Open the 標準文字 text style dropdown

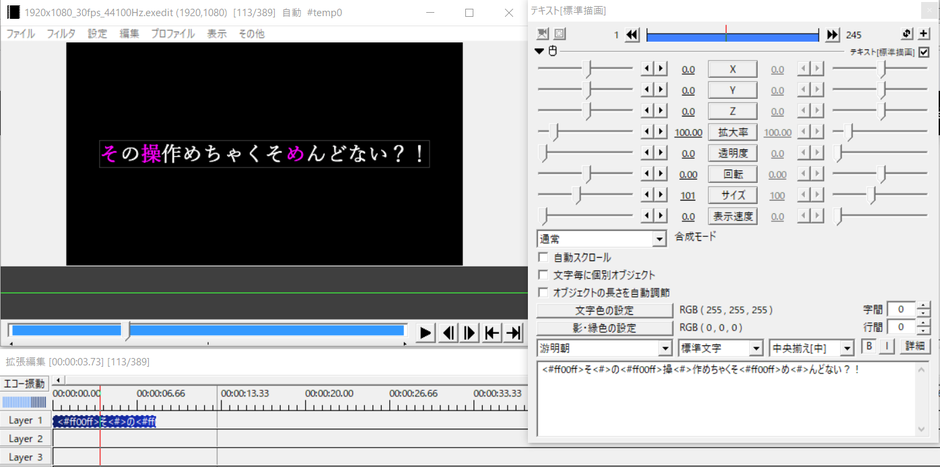click(721, 348)
